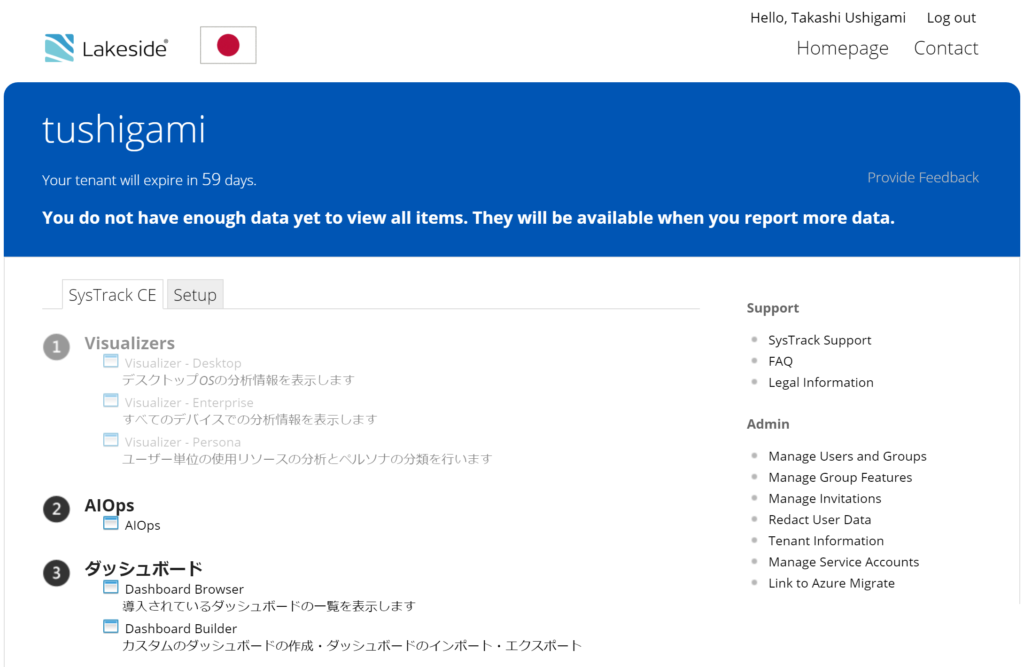Click the tushigami tenant name

(x=124, y=130)
